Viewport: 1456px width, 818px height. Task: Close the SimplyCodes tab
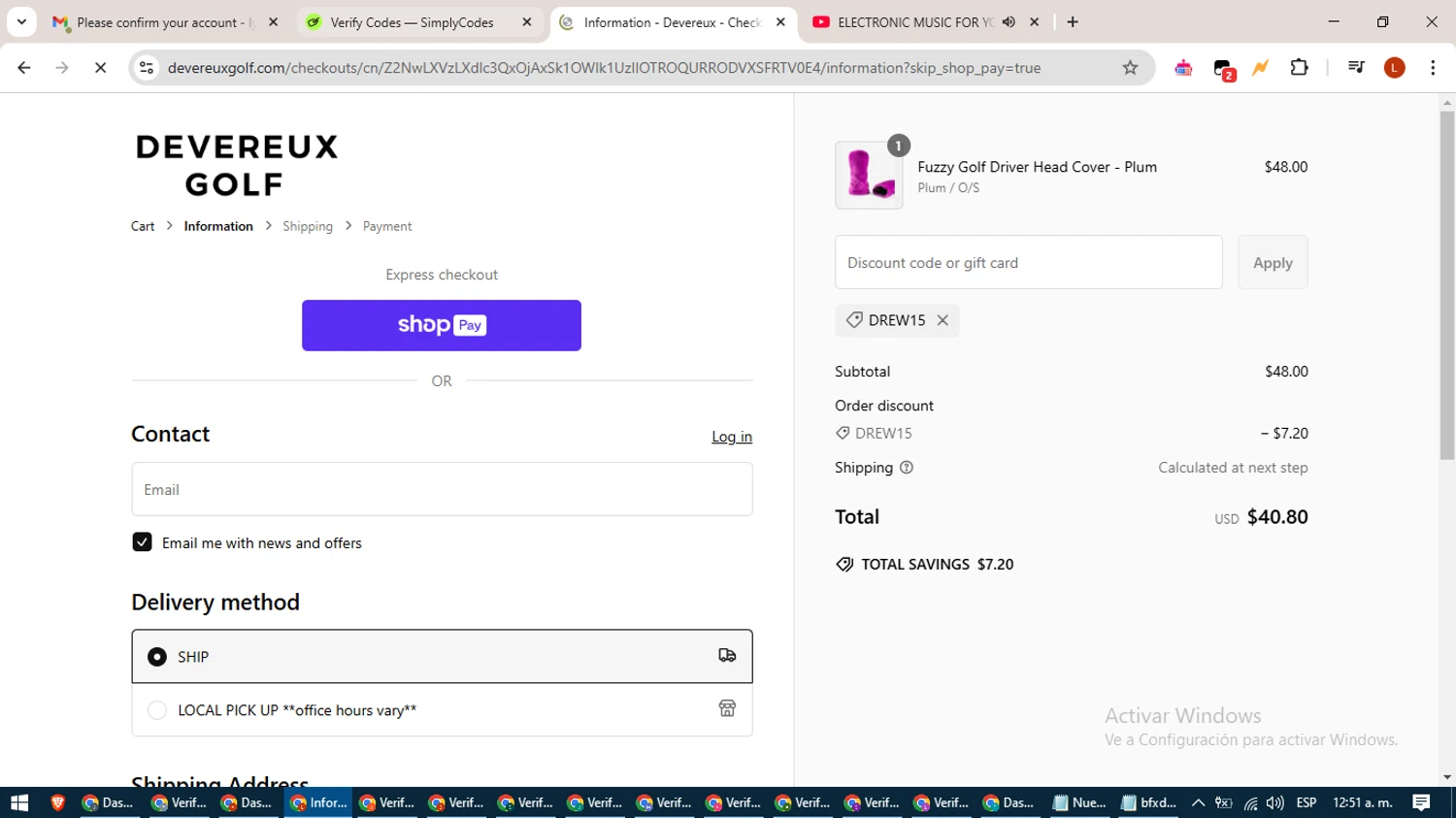tap(527, 22)
